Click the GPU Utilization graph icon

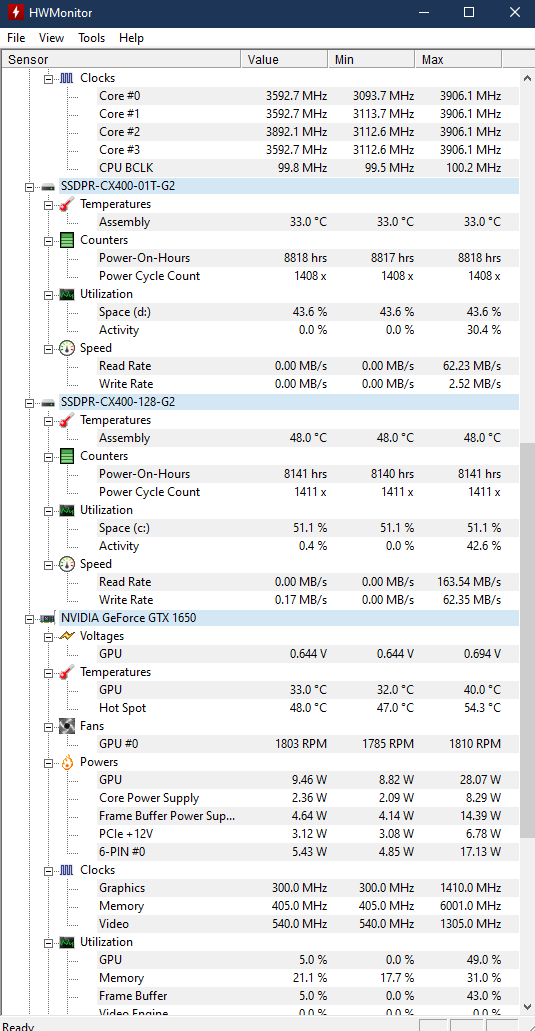[x=67, y=942]
